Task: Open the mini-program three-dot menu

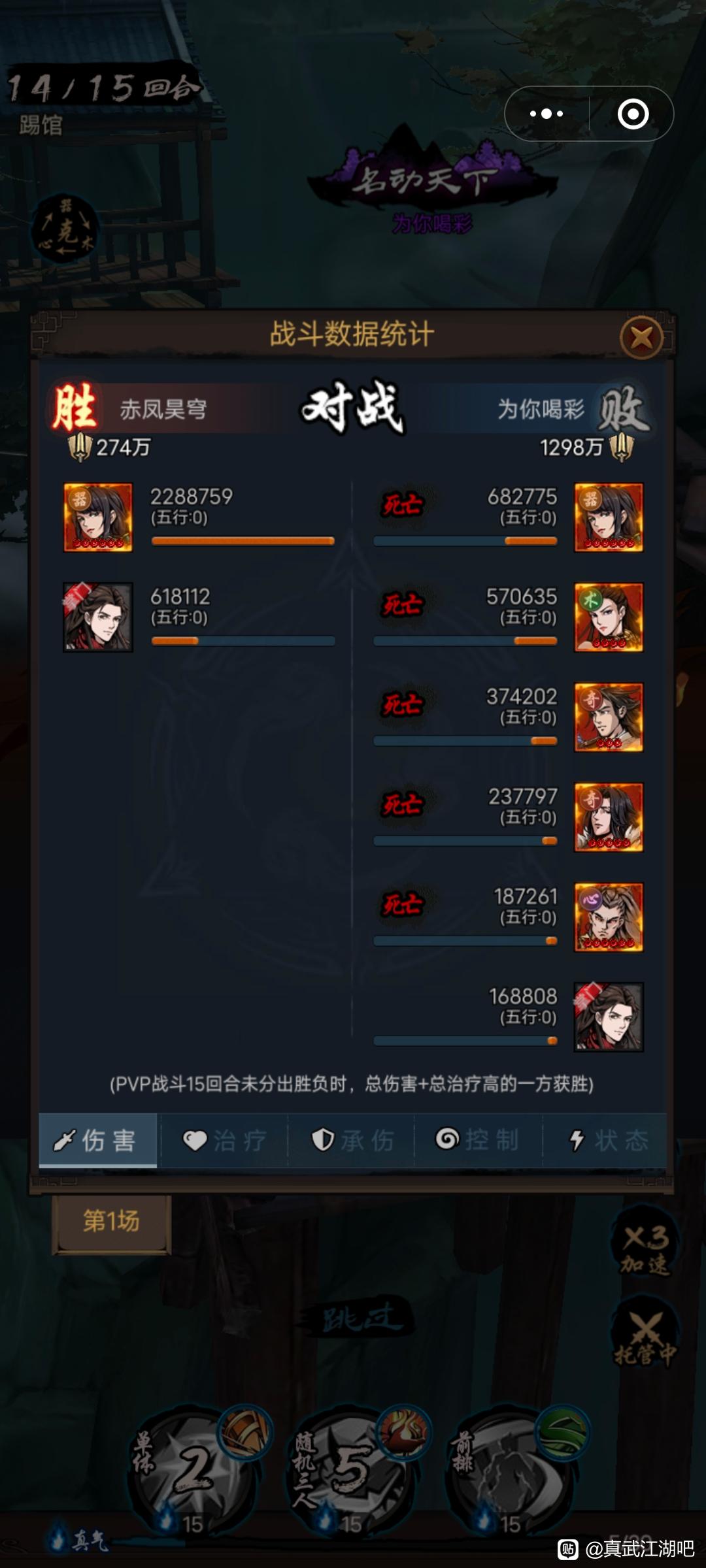Action: (x=546, y=114)
